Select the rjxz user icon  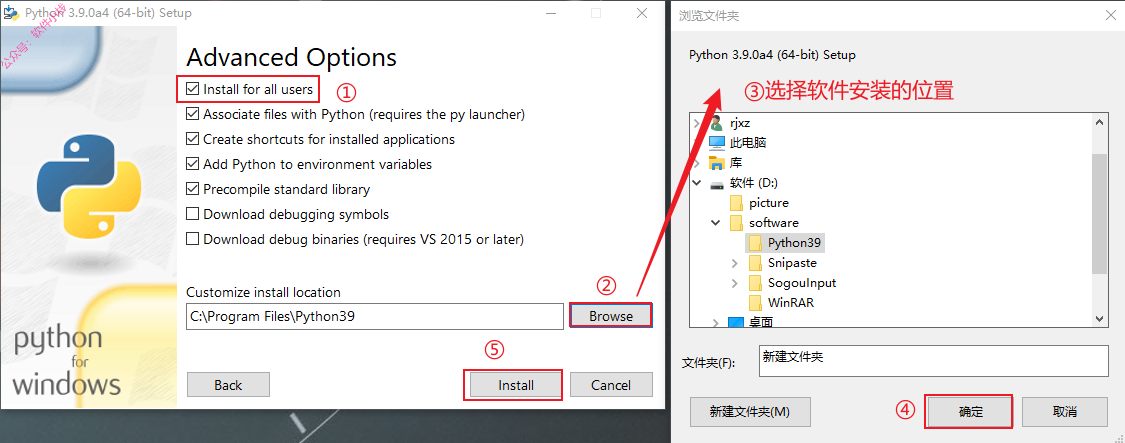[x=716, y=123]
